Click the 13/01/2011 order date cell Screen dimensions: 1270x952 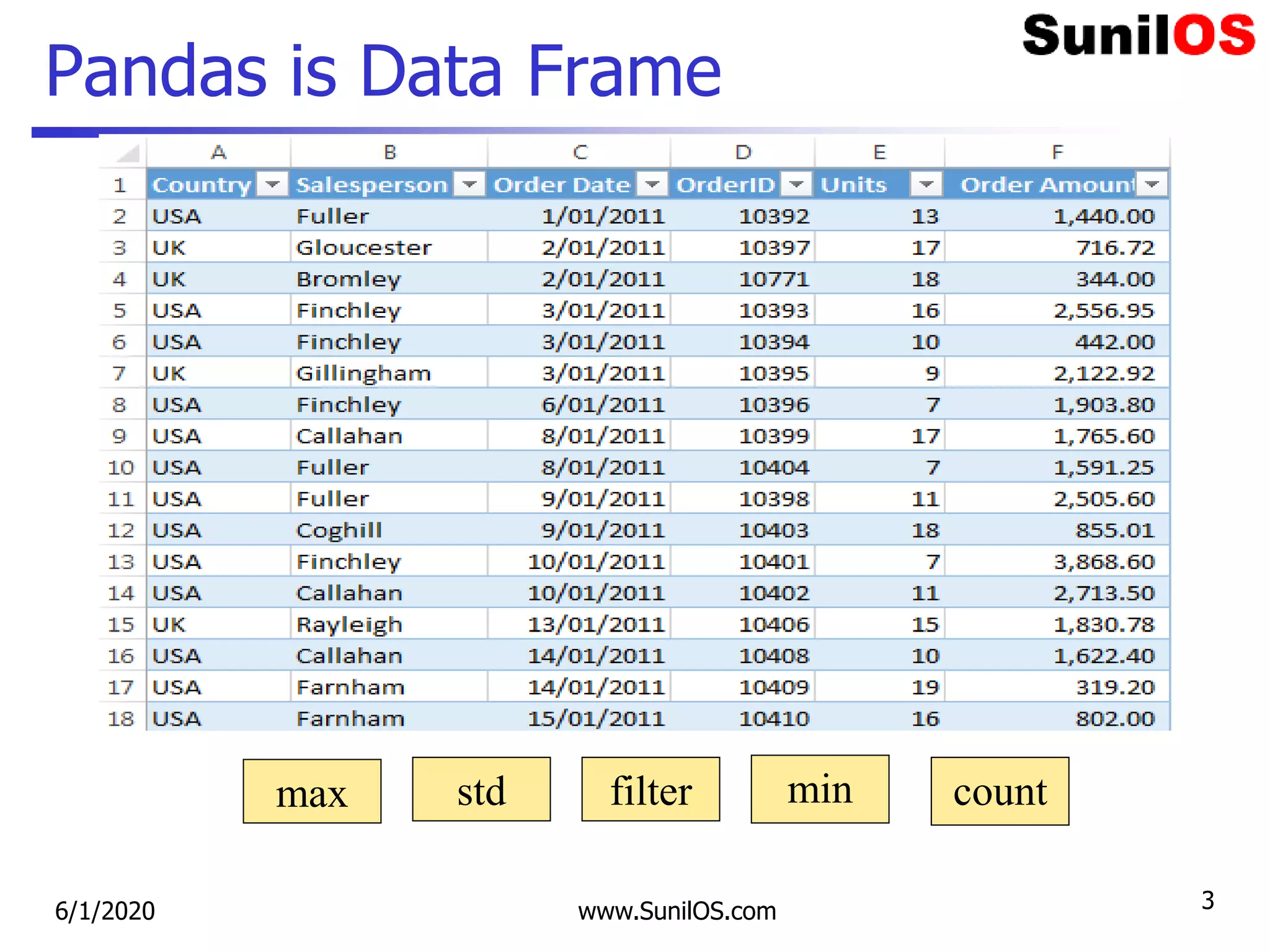[579, 624]
